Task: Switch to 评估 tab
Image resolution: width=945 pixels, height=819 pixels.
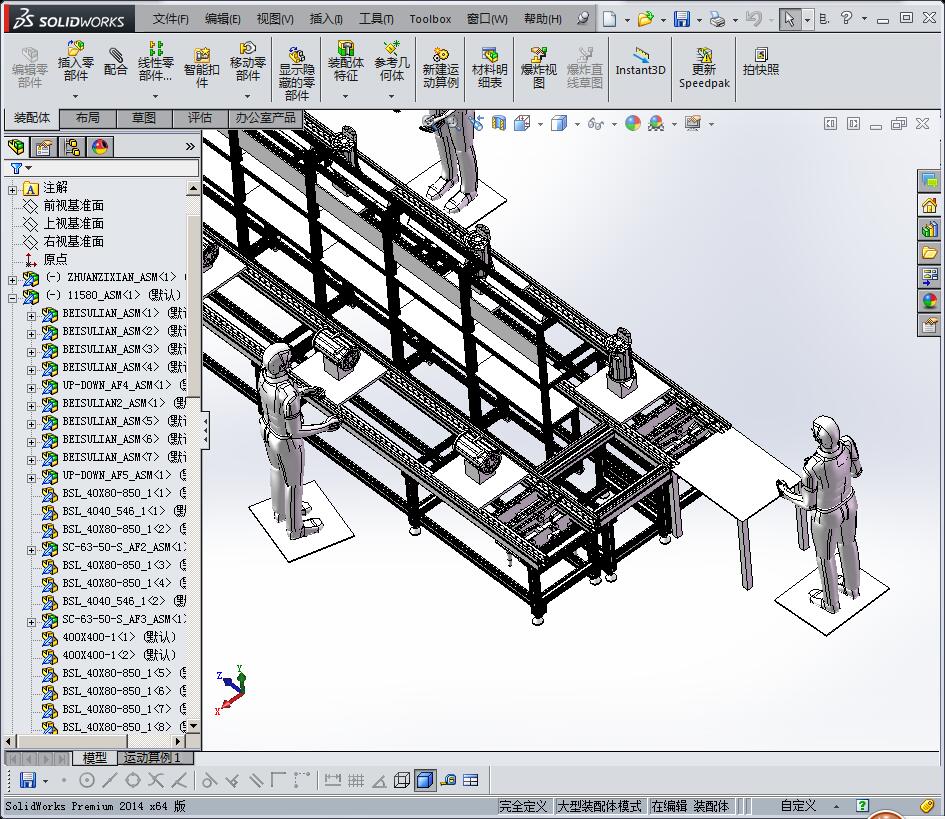Action: coord(199,118)
